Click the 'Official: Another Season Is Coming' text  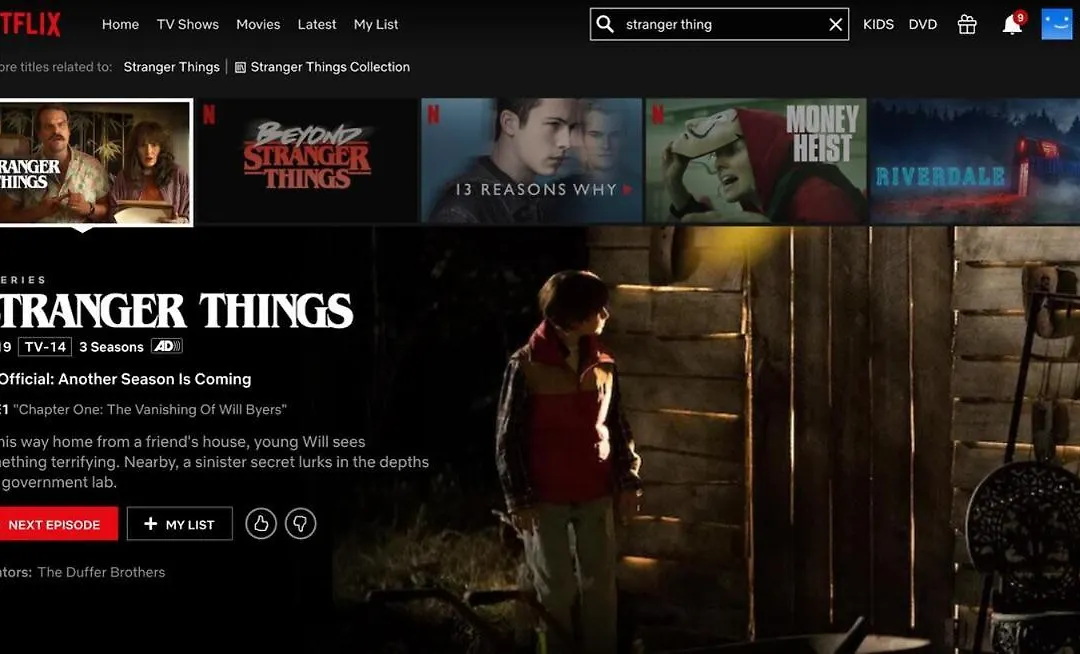(125, 379)
